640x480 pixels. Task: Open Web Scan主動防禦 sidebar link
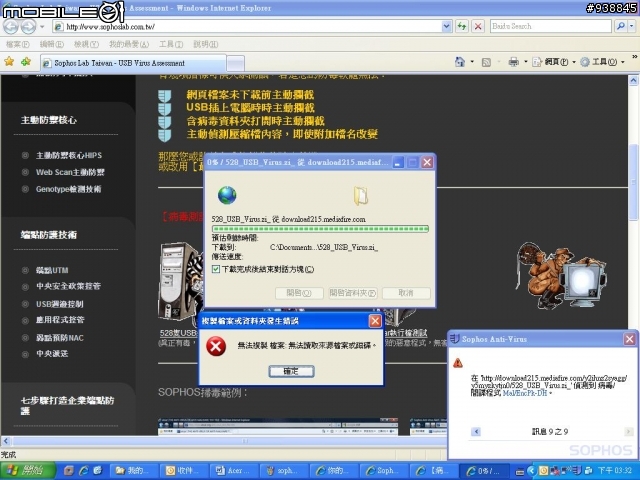click(x=70, y=172)
